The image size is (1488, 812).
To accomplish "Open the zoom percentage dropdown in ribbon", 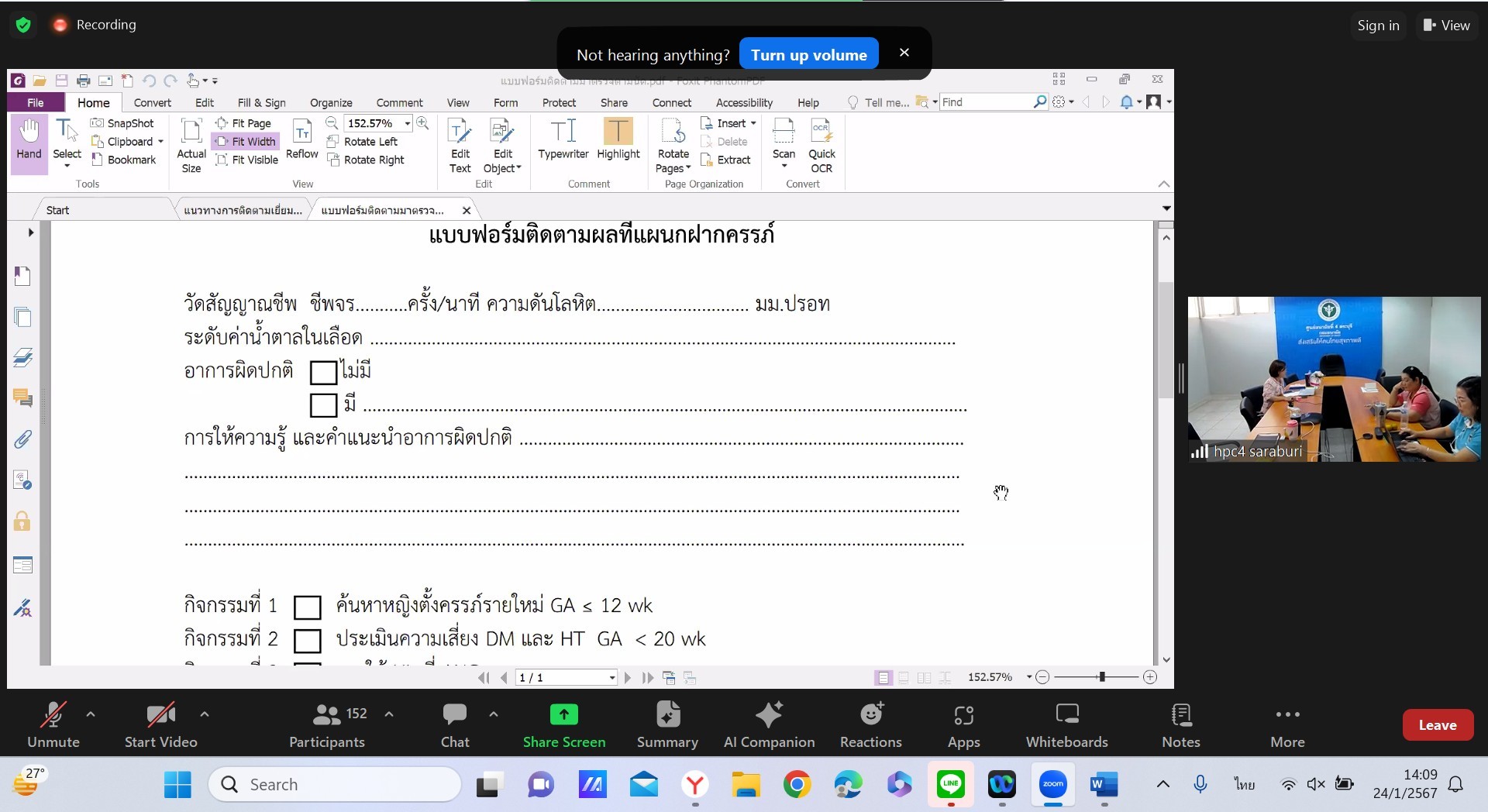I will coord(408,123).
